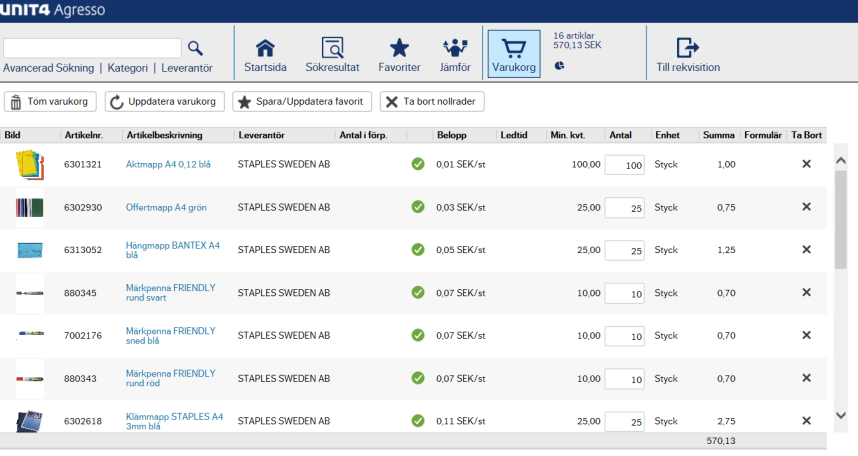The width and height of the screenshot is (858, 456).
Task: Open Hängmapp BANTEX A4 blå link
Action: [173, 250]
